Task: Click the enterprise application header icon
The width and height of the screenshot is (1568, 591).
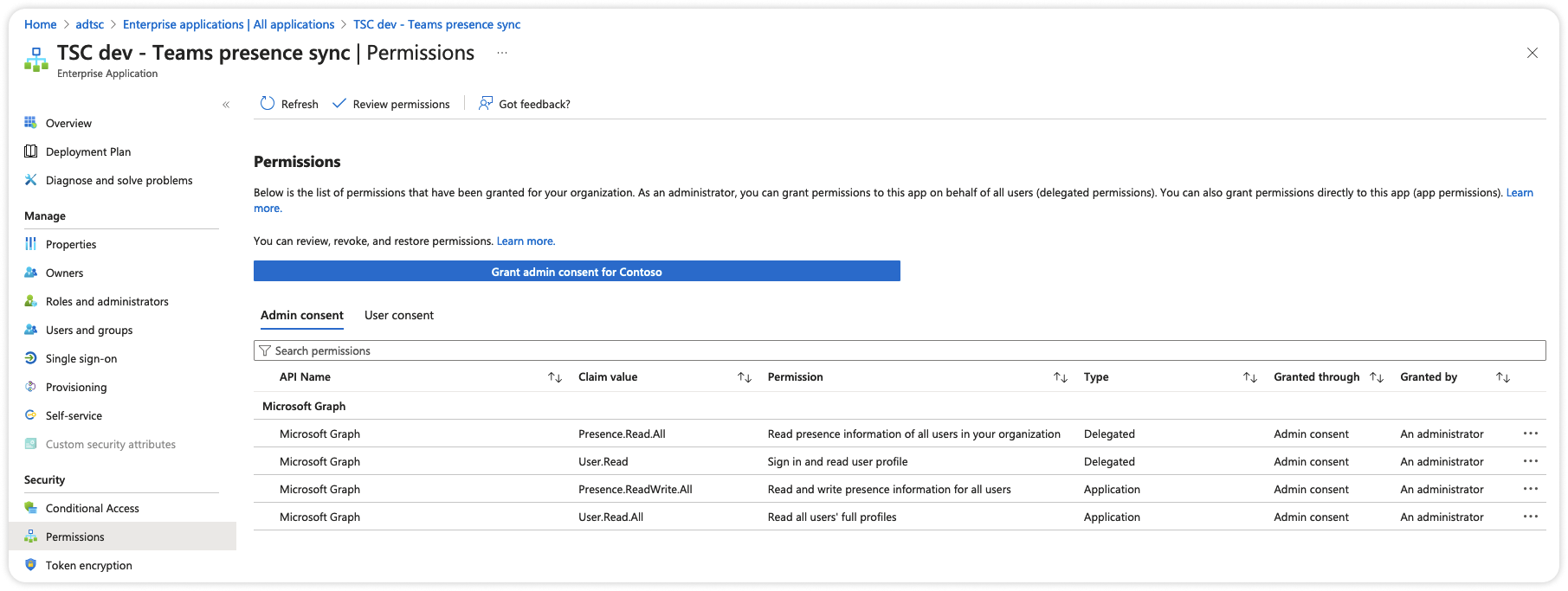Action: click(x=36, y=59)
